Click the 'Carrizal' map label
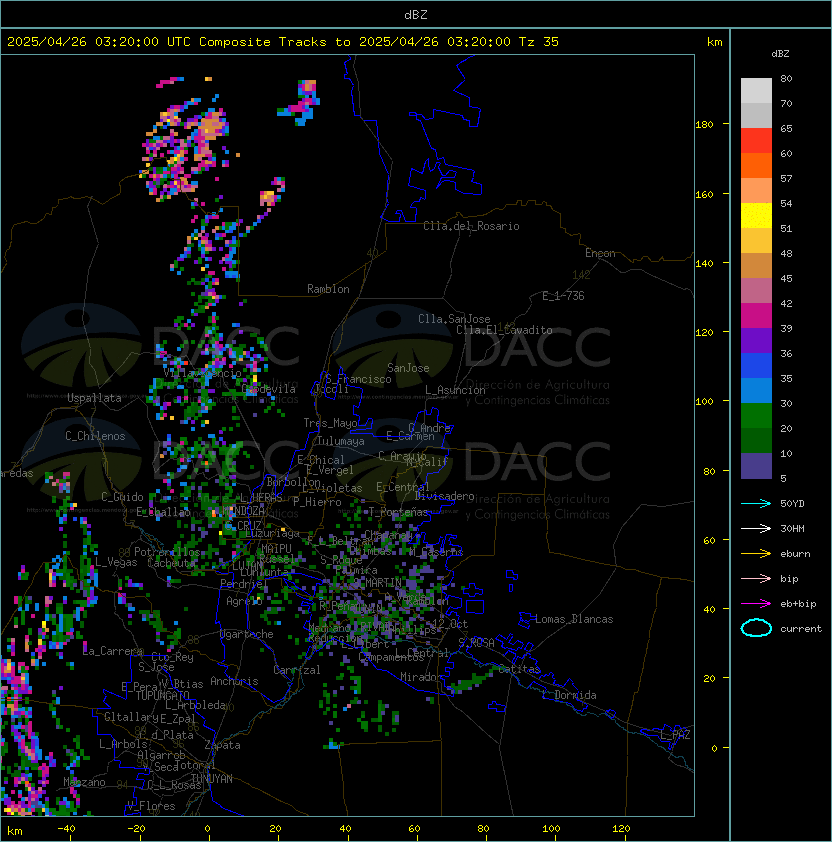This screenshot has width=832, height=842. pyautogui.click(x=296, y=670)
